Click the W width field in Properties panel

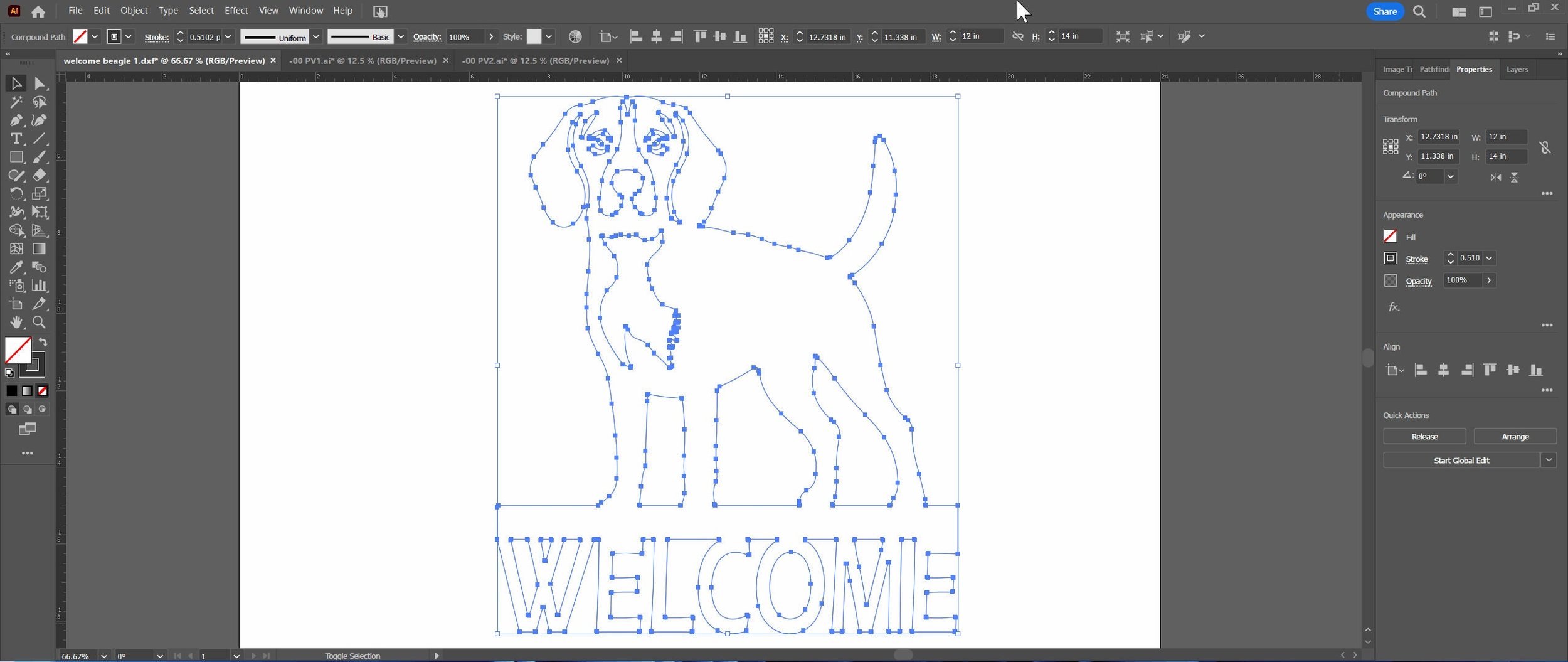(x=1507, y=136)
